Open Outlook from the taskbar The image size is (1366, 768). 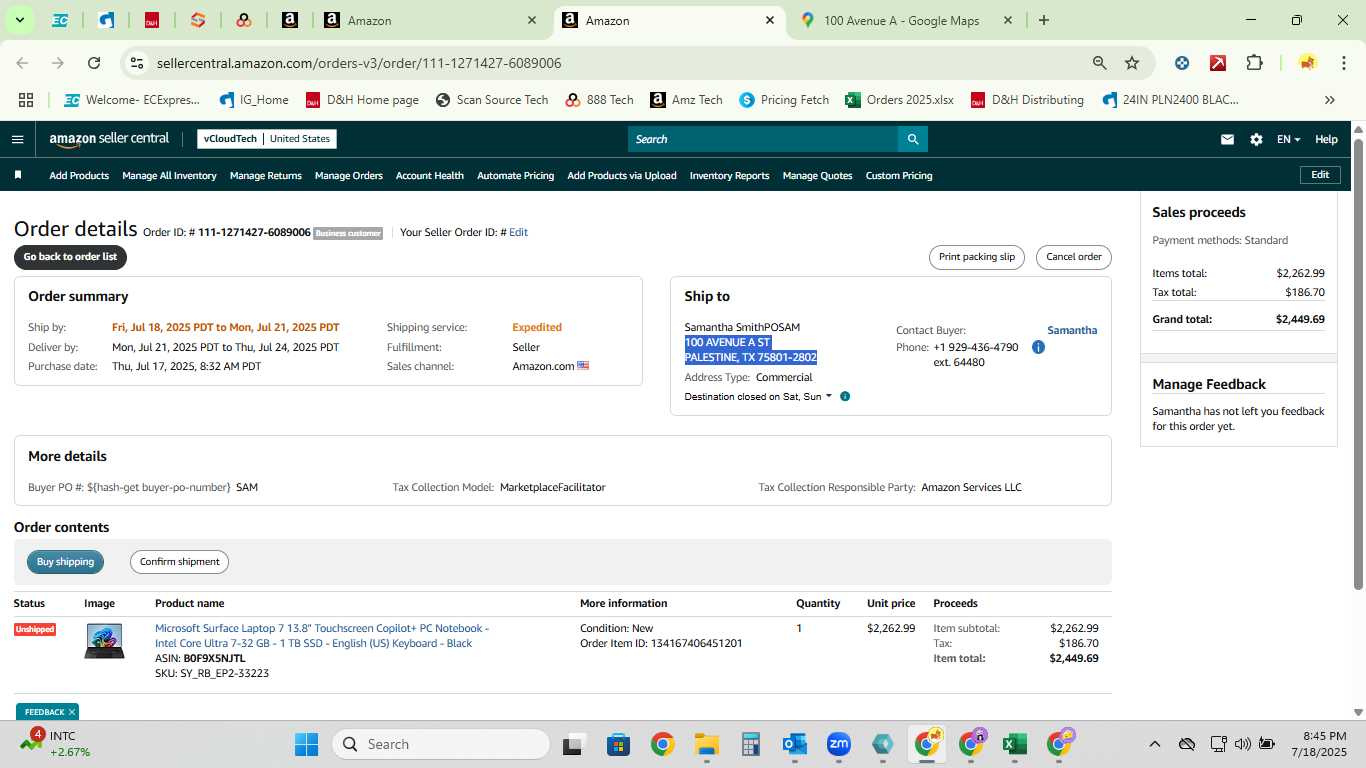[x=795, y=744]
